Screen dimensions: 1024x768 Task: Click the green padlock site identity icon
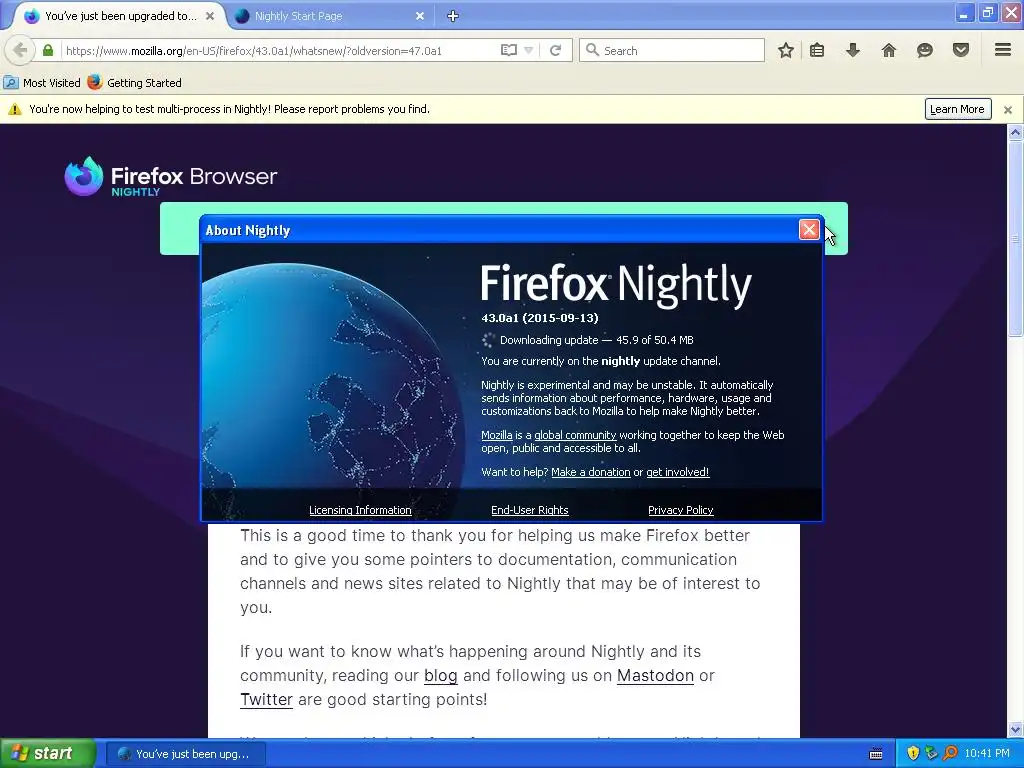point(48,50)
